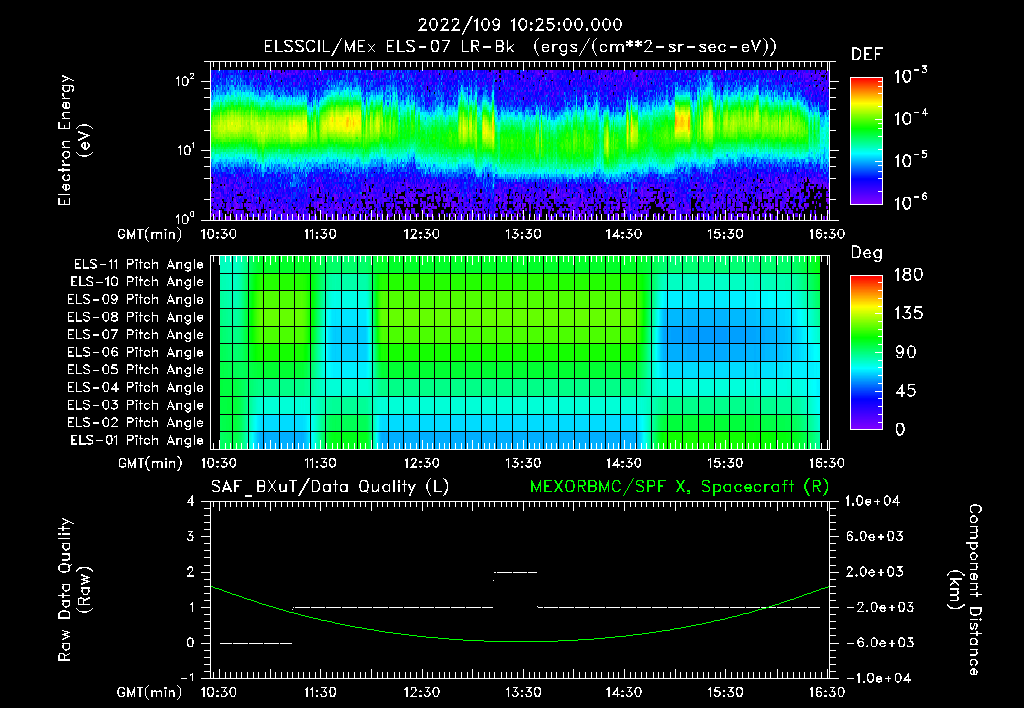Click the GMT(min) label under the bottom panel

150,693
